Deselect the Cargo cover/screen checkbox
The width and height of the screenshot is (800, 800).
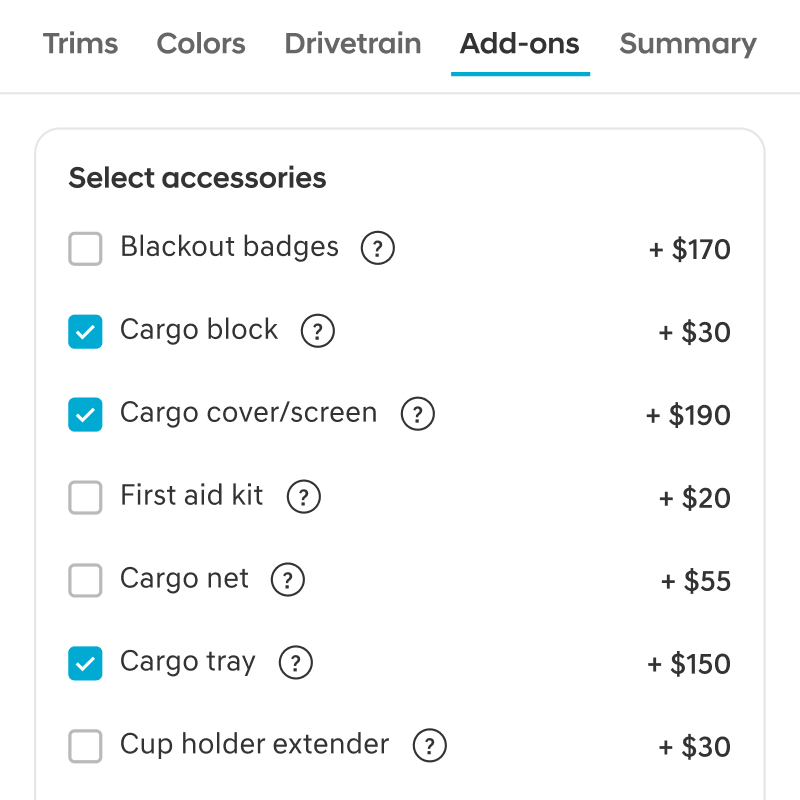coord(85,415)
